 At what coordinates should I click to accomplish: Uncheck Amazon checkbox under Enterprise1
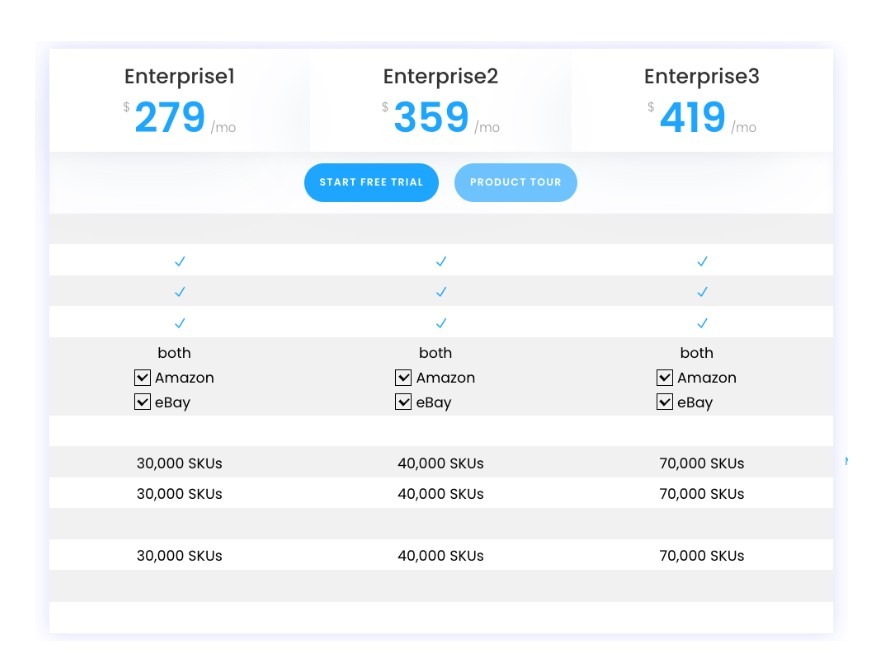tap(142, 377)
